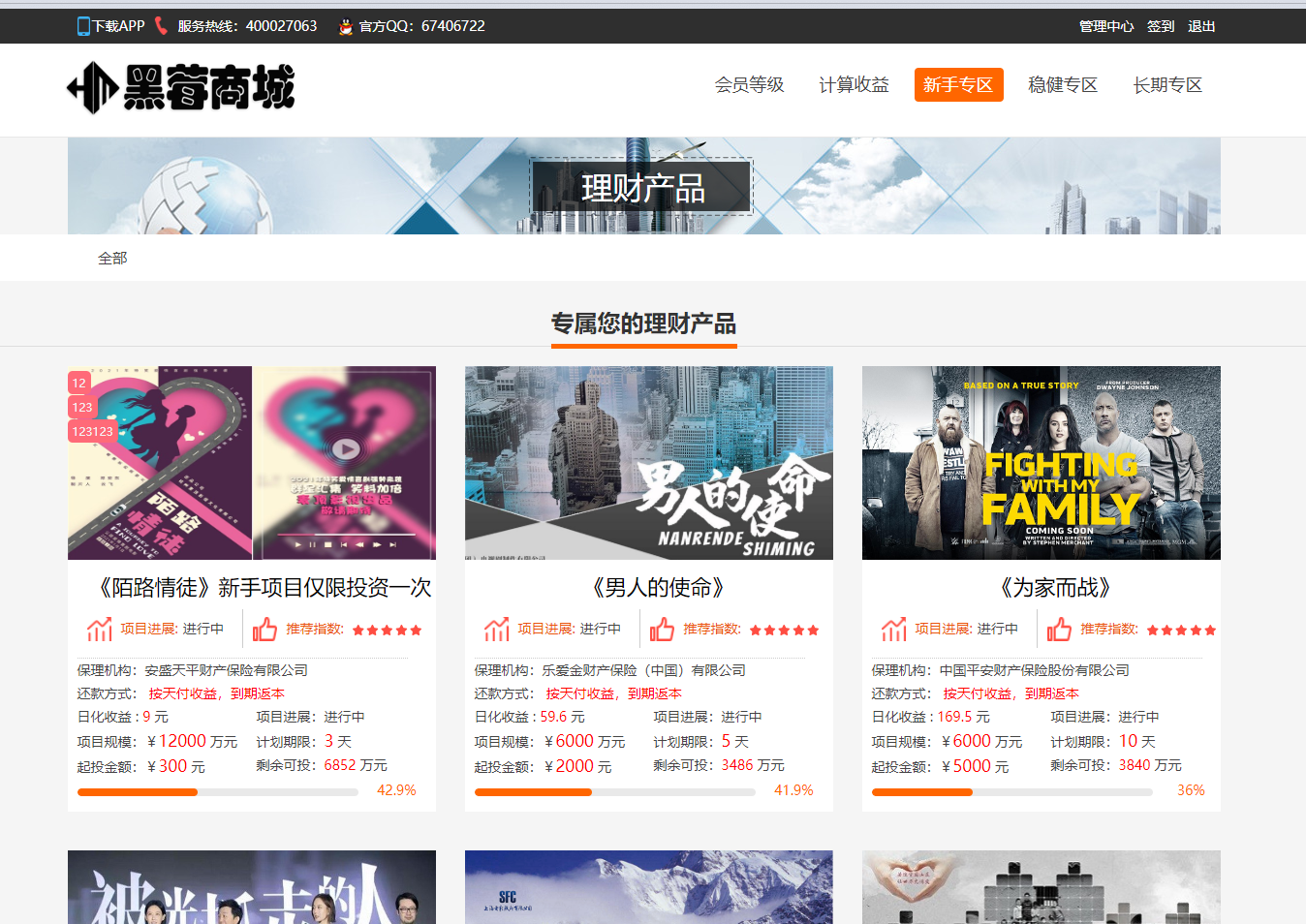The image size is (1306, 924).
Task: Click the chart icon on the 为家而战 card
Action: coord(893,628)
